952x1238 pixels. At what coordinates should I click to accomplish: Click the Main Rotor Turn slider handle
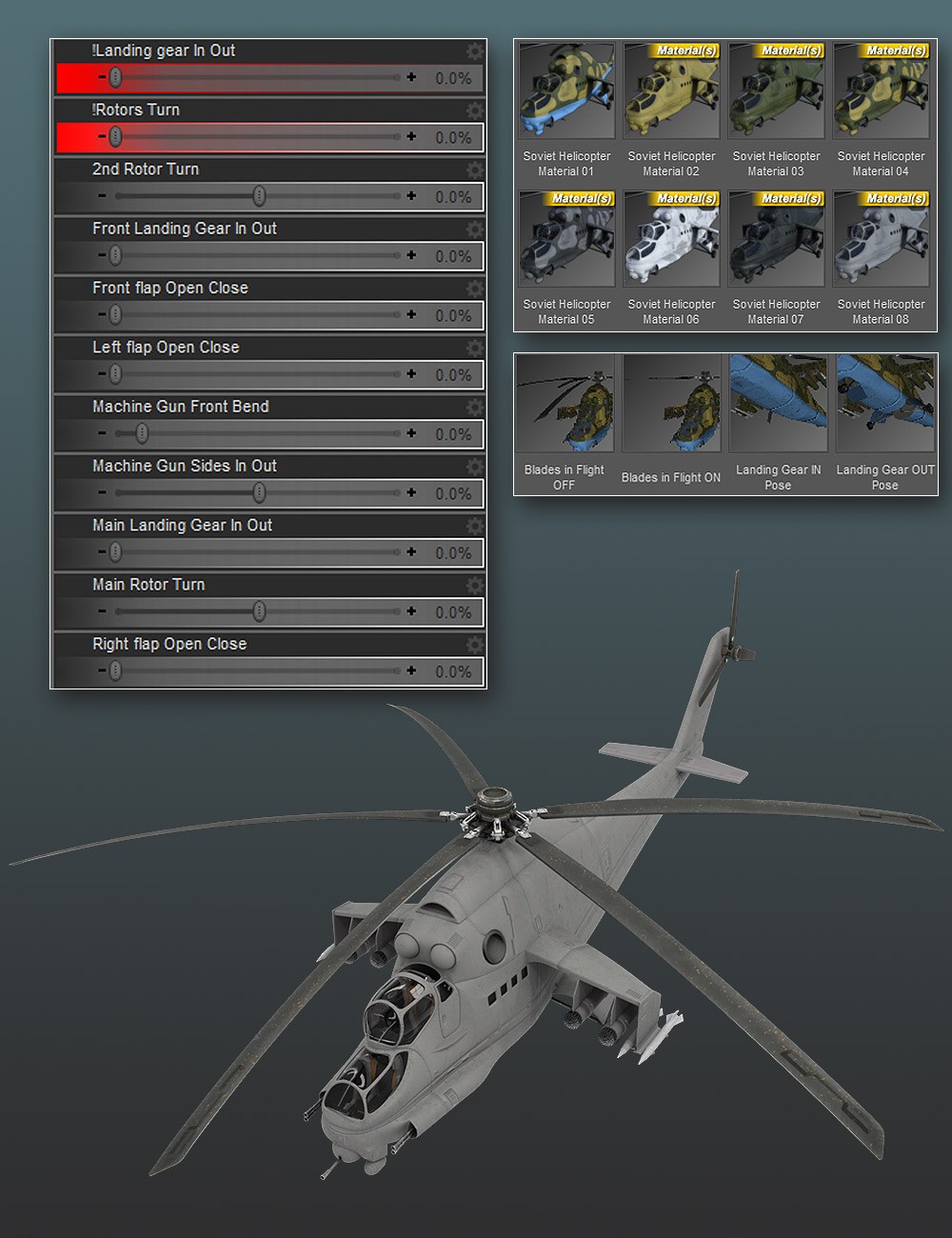259,611
